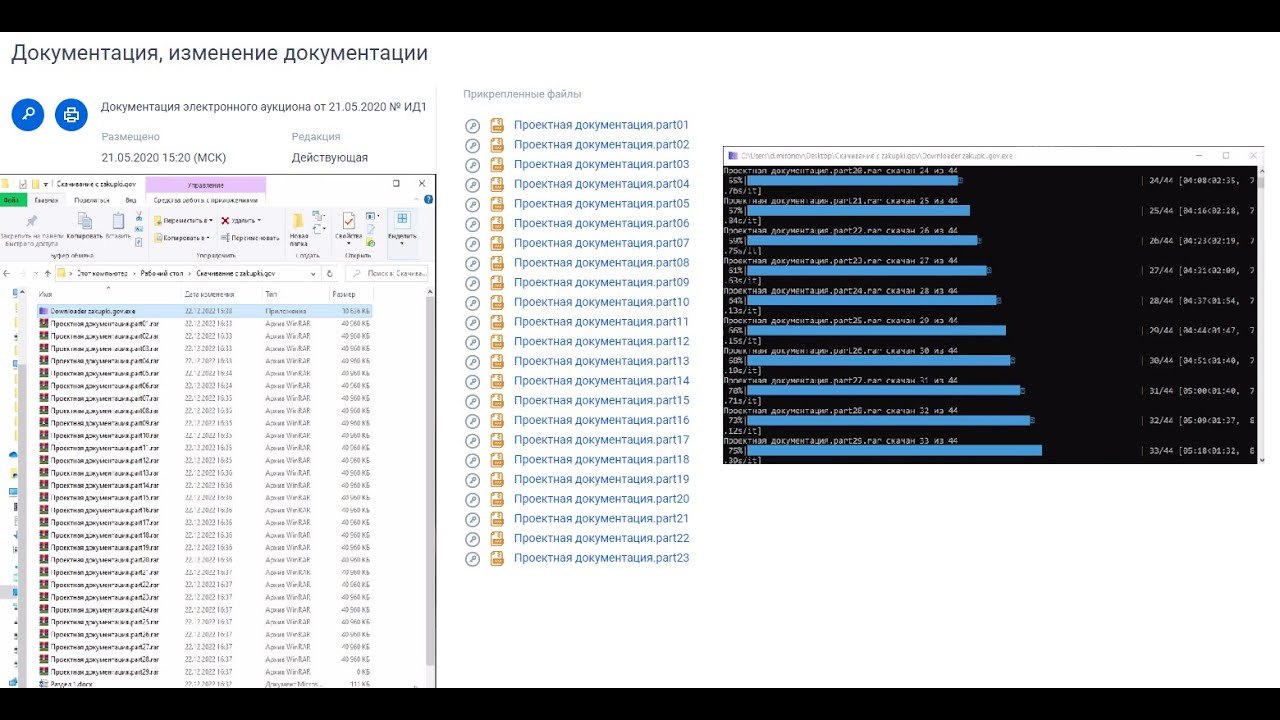Click Explorer up-one-level arrow
Screen dimensions: 1280x720
[x=47, y=273]
